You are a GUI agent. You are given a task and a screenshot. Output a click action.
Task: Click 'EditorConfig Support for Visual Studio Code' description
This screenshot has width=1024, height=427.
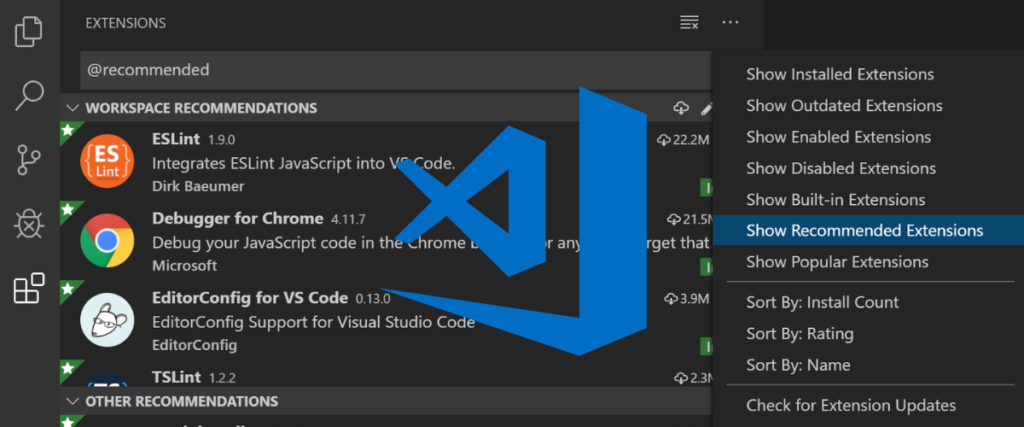(x=313, y=323)
